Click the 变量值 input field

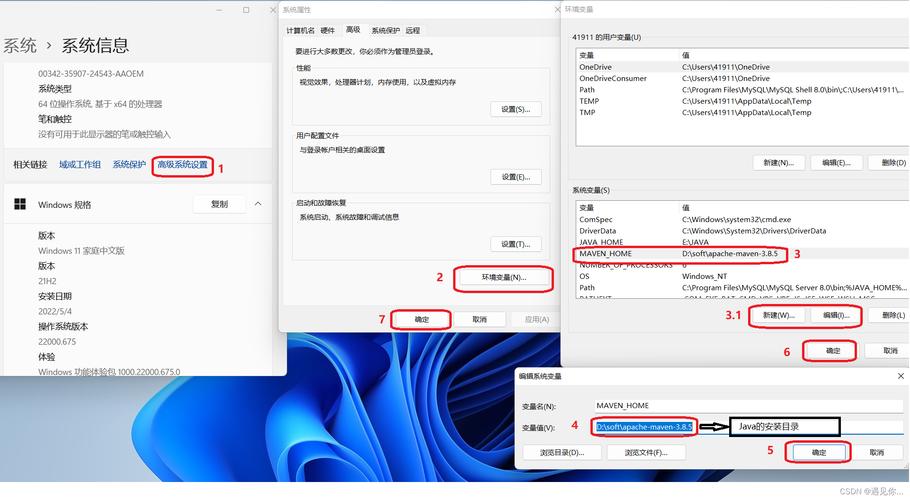[749, 427]
